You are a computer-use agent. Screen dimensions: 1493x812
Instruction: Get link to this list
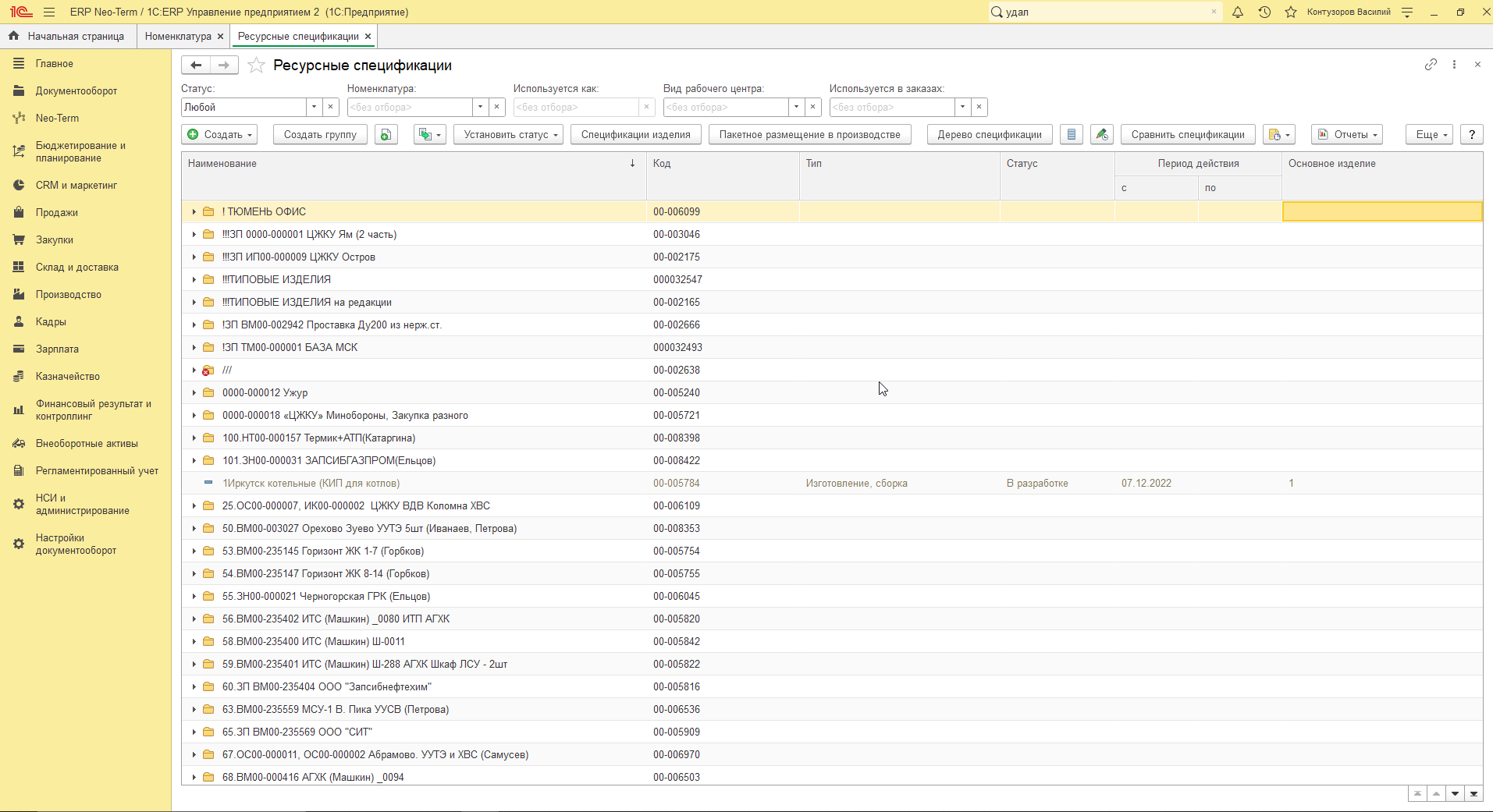[1431, 65]
